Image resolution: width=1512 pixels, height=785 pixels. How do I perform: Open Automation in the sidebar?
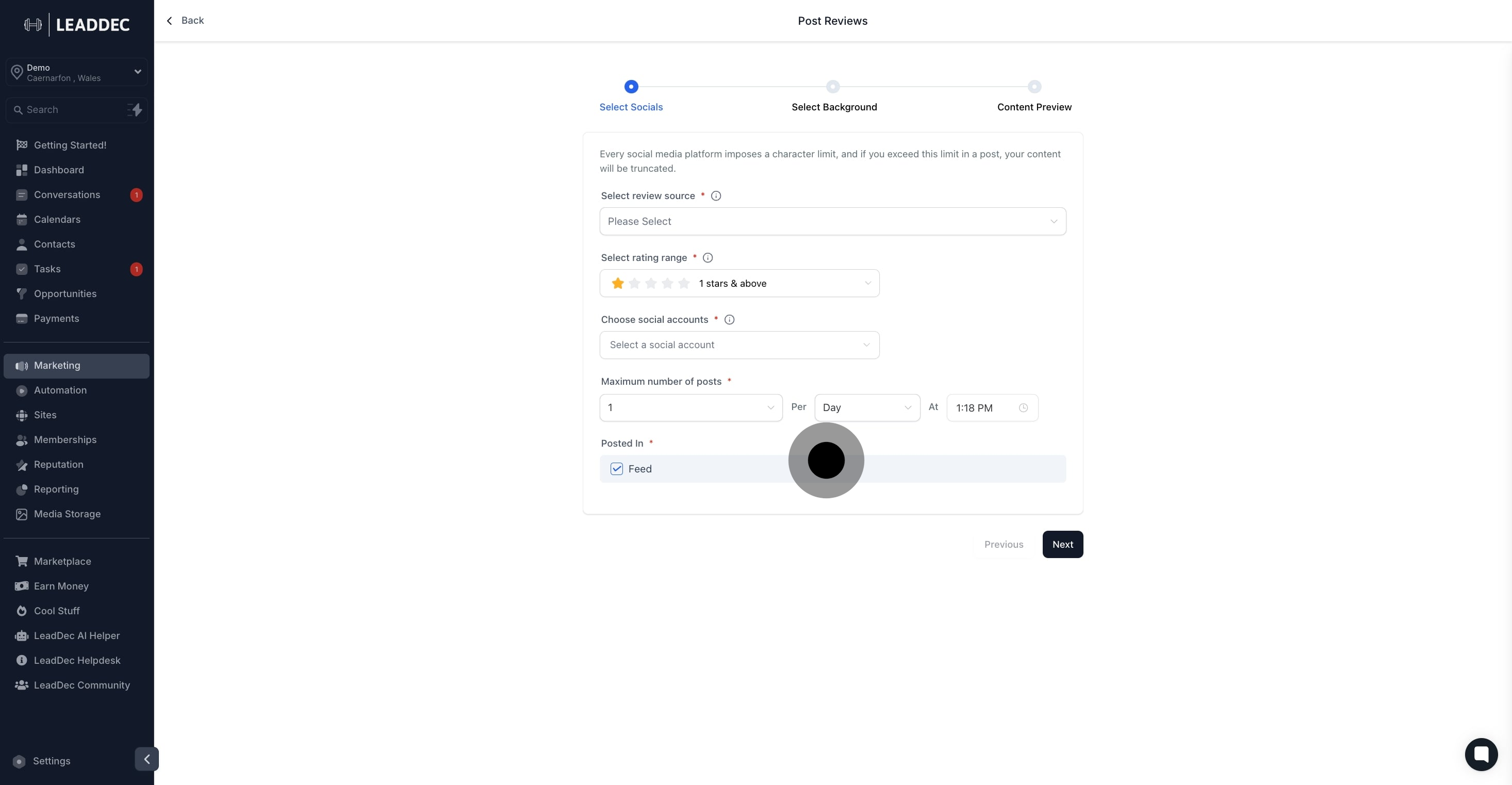(x=76, y=390)
